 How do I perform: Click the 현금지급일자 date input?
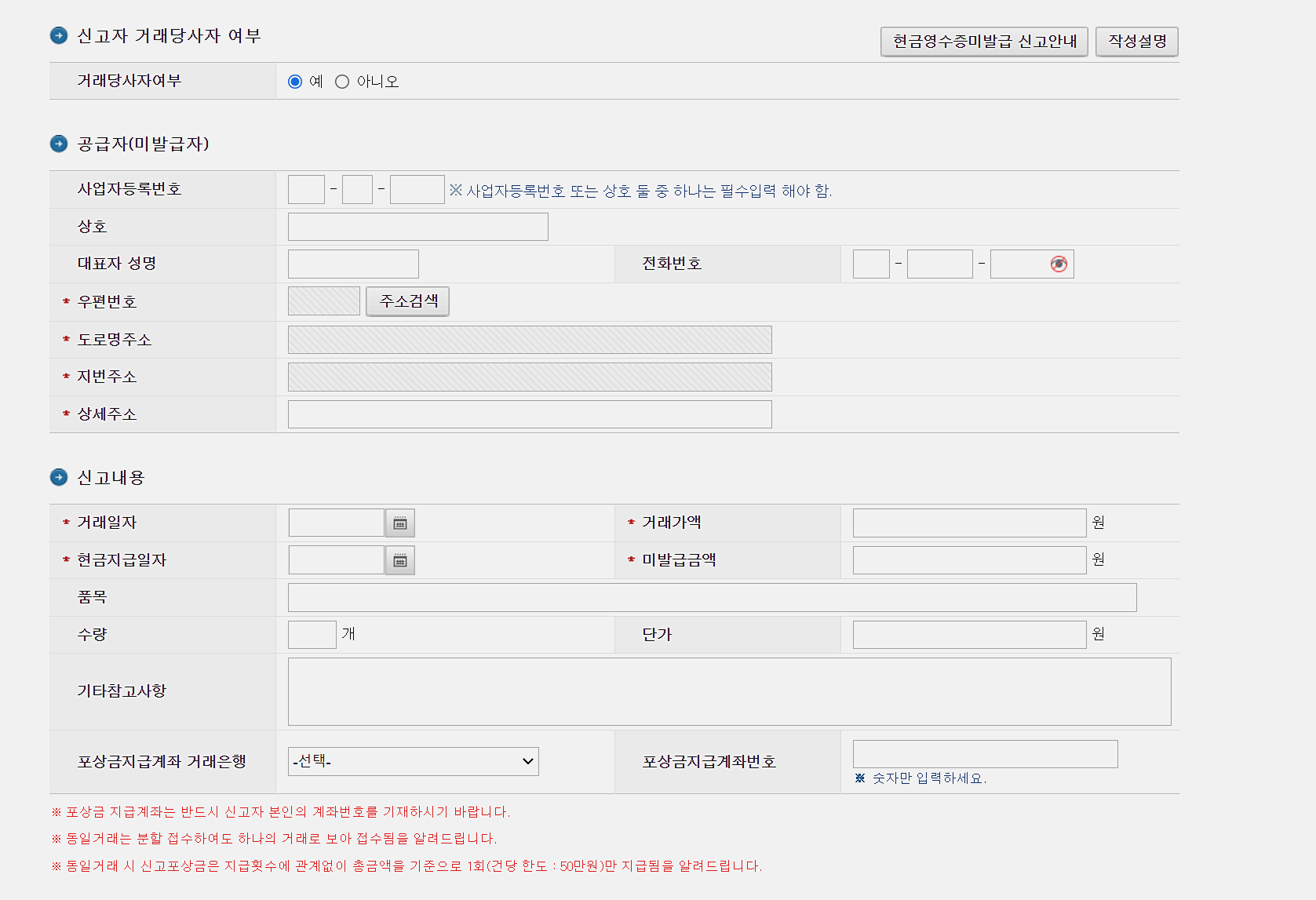click(337, 560)
